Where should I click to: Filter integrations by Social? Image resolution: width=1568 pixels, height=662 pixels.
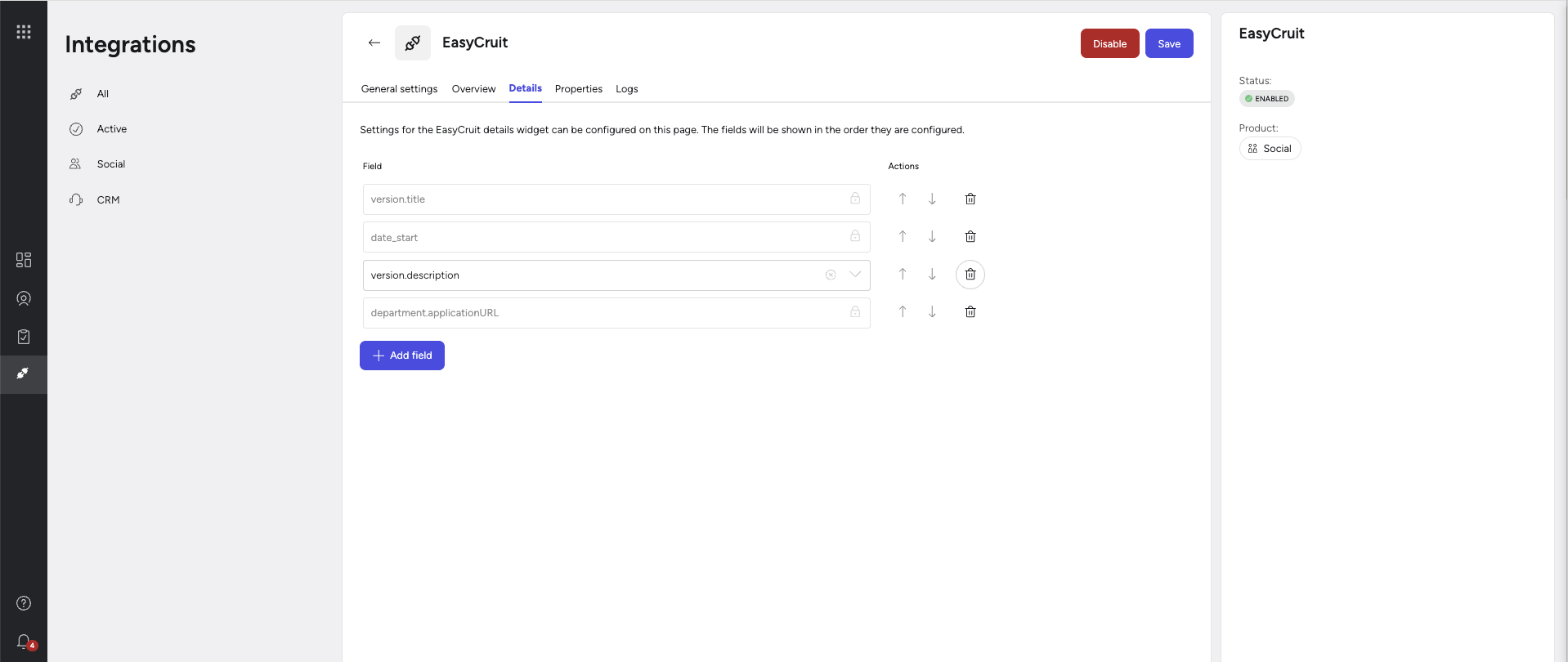pos(111,164)
